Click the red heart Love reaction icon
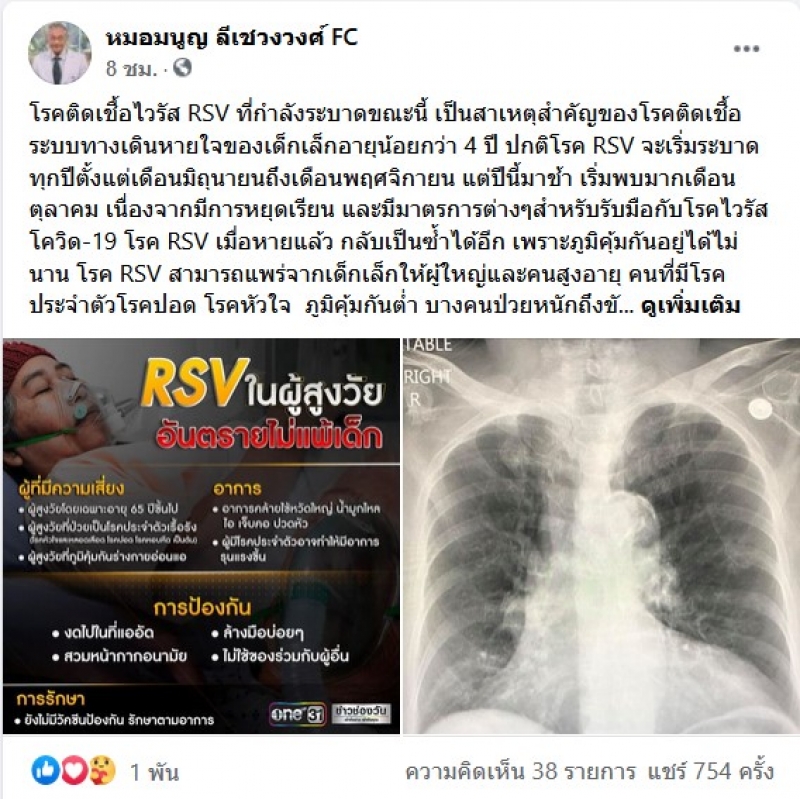 coord(74,770)
